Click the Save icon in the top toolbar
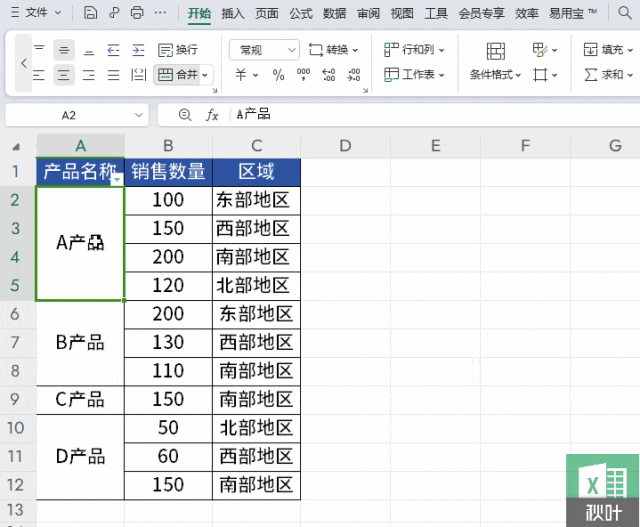 click(x=90, y=13)
